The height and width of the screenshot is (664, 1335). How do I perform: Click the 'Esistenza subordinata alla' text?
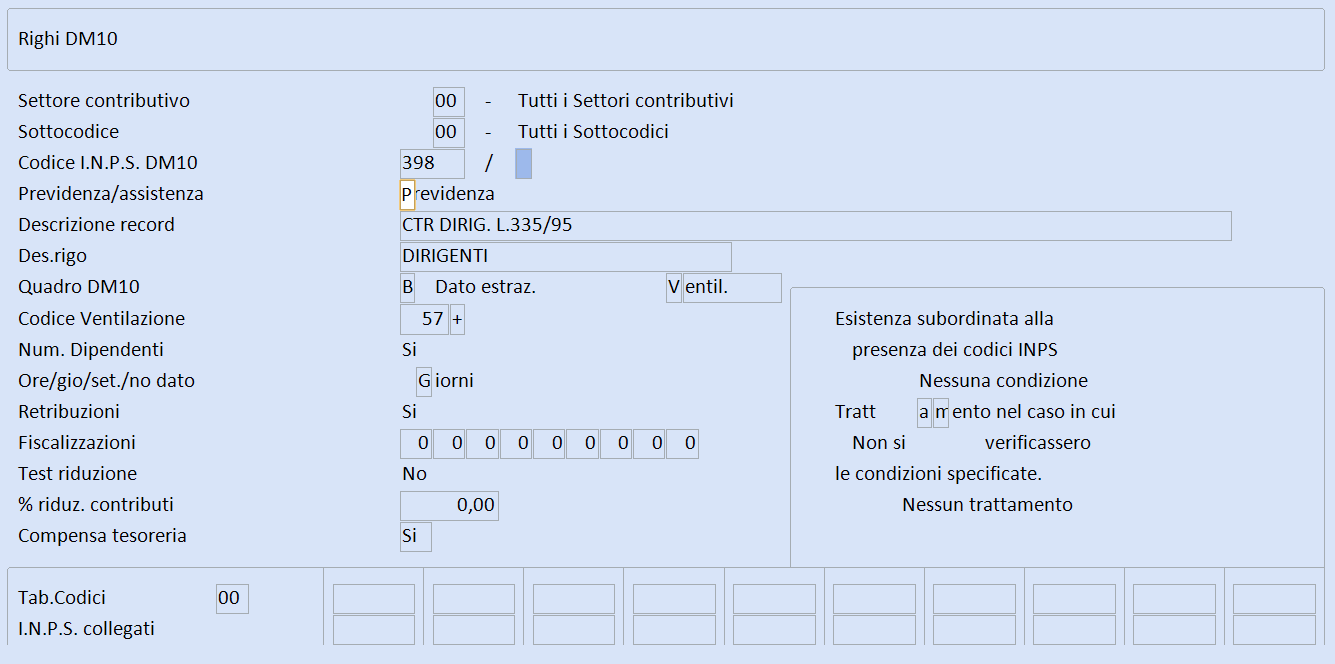tap(944, 319)
